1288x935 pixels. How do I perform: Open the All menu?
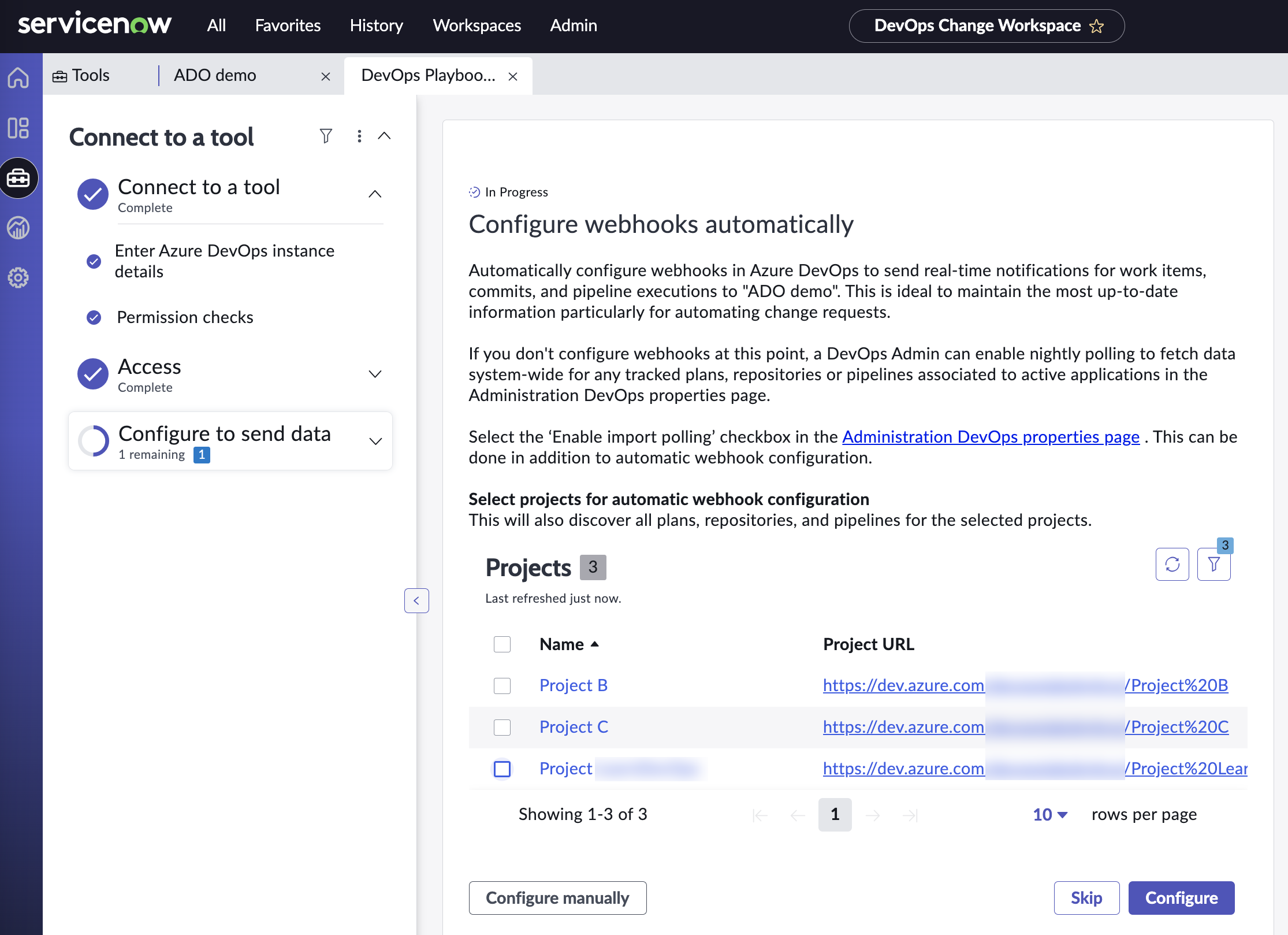click(217, 25)
